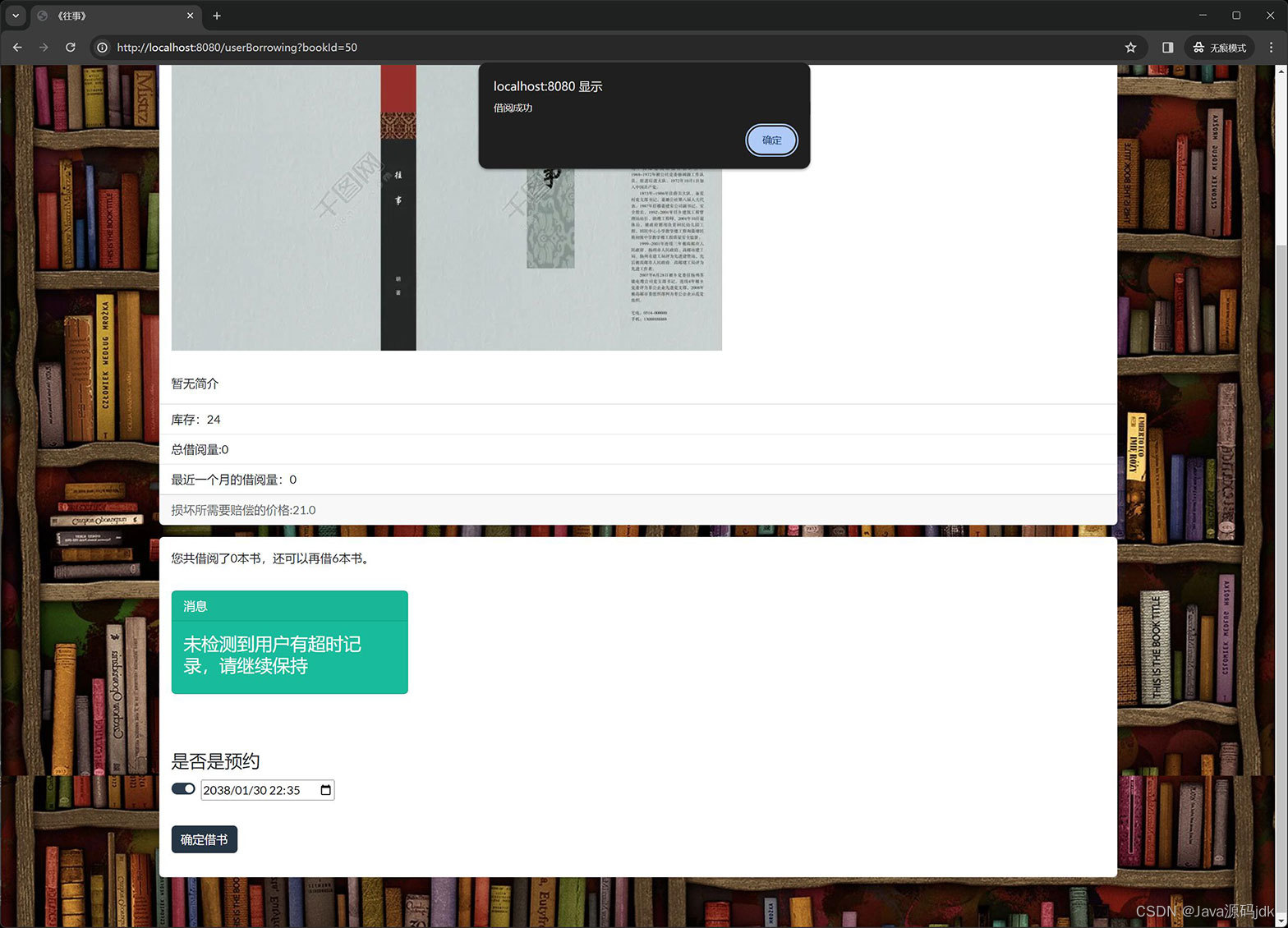Click the 是否是预约 heading
This screenshot has width=1288, height=928.
[215, 761]
